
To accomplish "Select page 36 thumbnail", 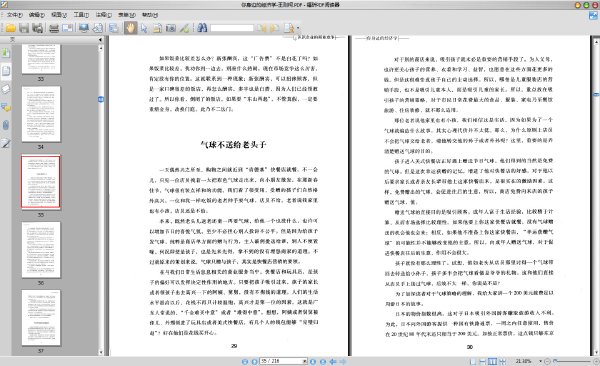I will 41,250.
